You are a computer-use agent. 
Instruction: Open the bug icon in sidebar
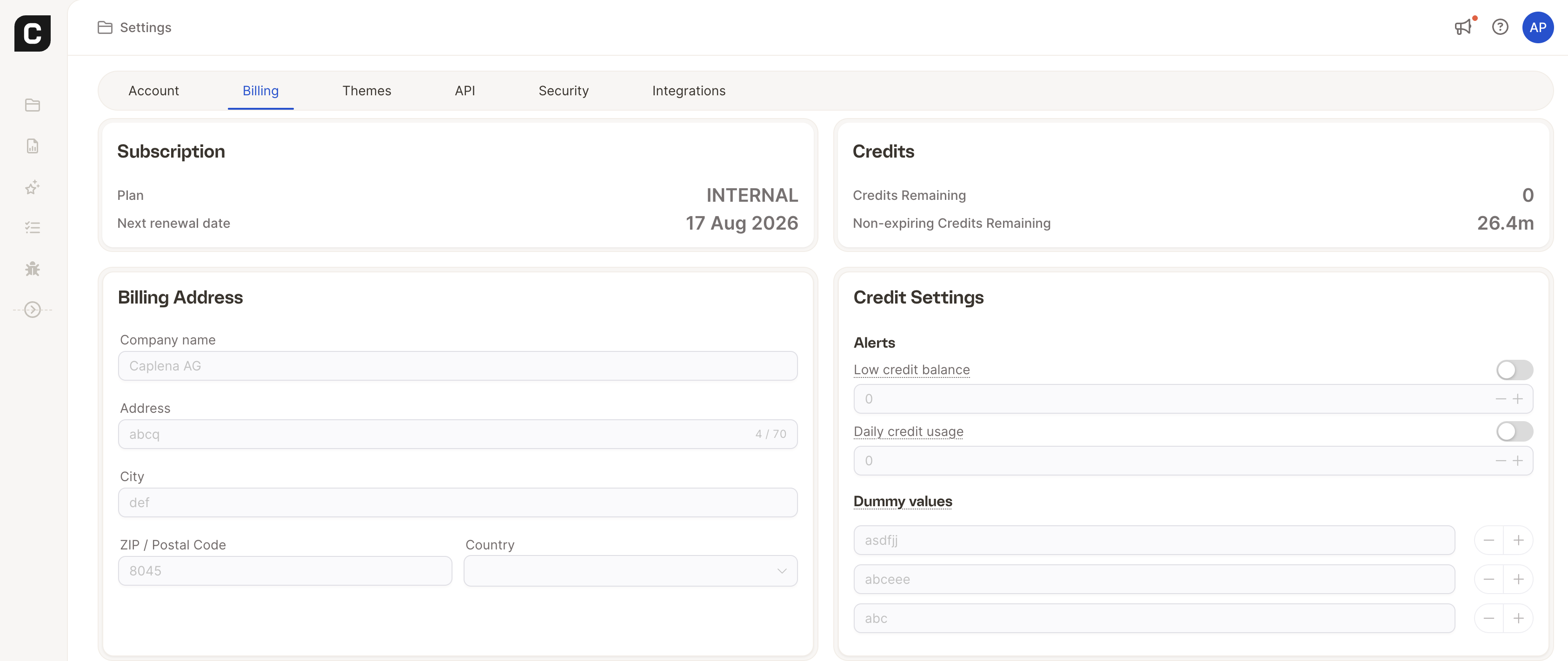point(32,268)
